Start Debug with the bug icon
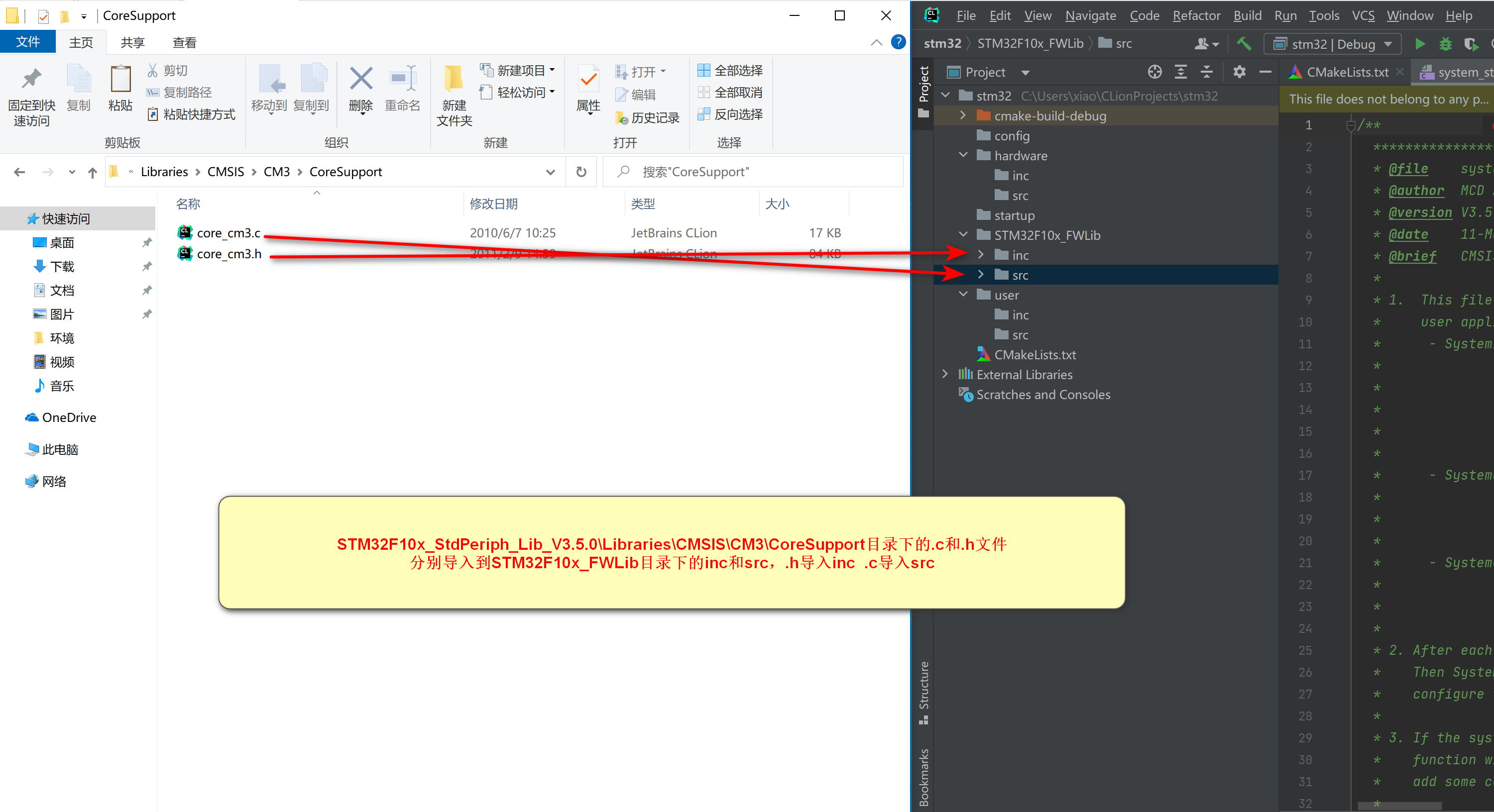 point(1445,43)
